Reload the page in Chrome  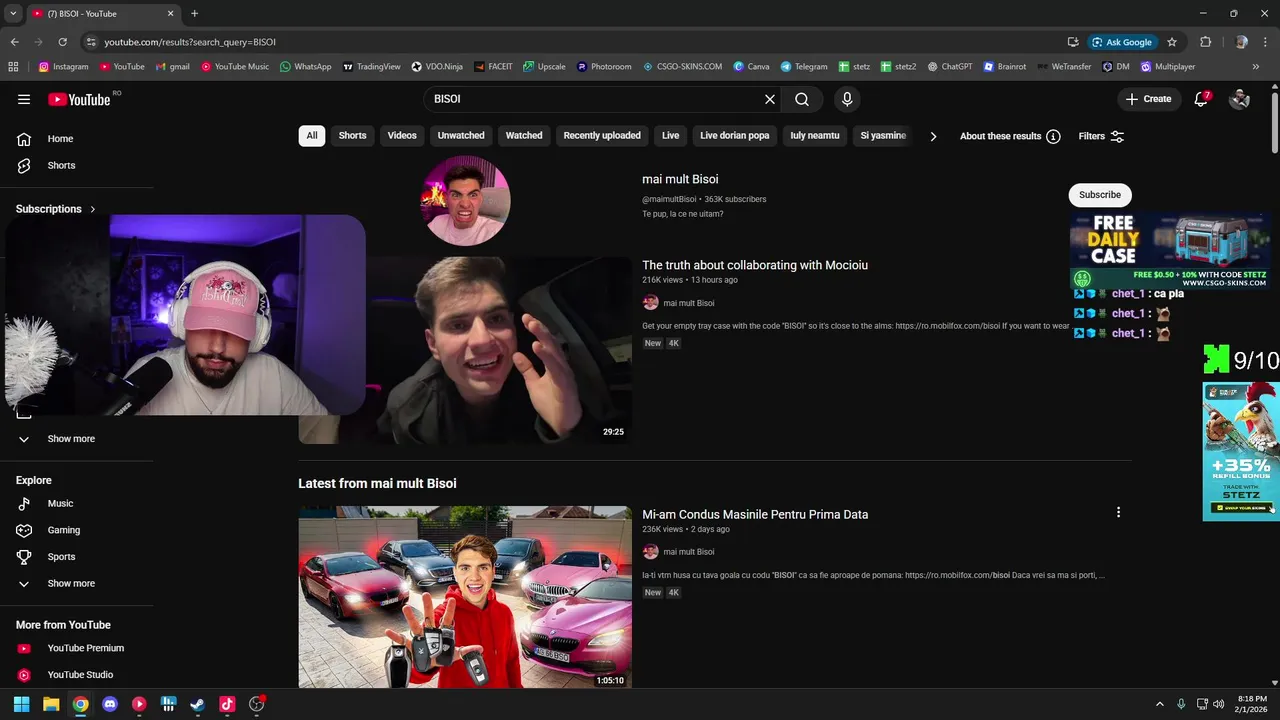pos(63,42)
